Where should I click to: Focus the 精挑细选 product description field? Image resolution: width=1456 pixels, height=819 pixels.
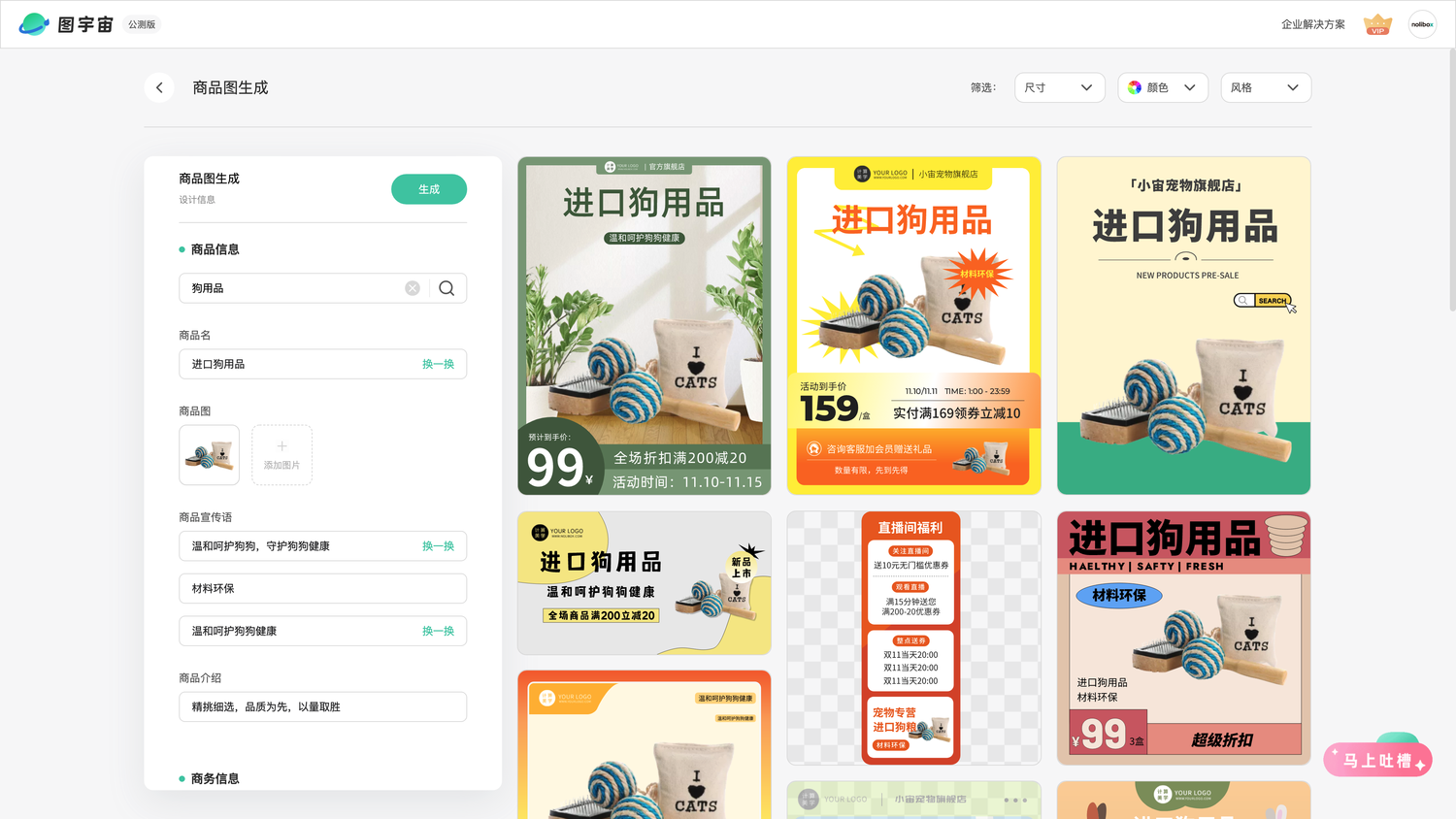[322, 706]
